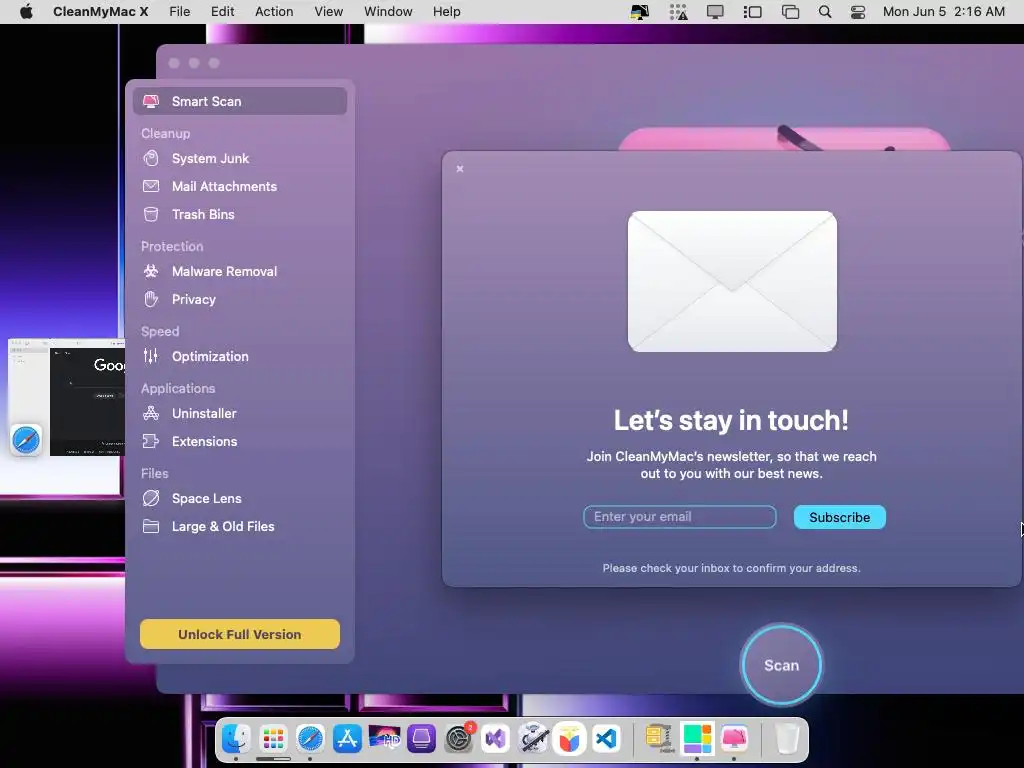The height and width of the screenshot is (768, 1024).
Task: Open Safari from the dock
Action: point(310,739)
